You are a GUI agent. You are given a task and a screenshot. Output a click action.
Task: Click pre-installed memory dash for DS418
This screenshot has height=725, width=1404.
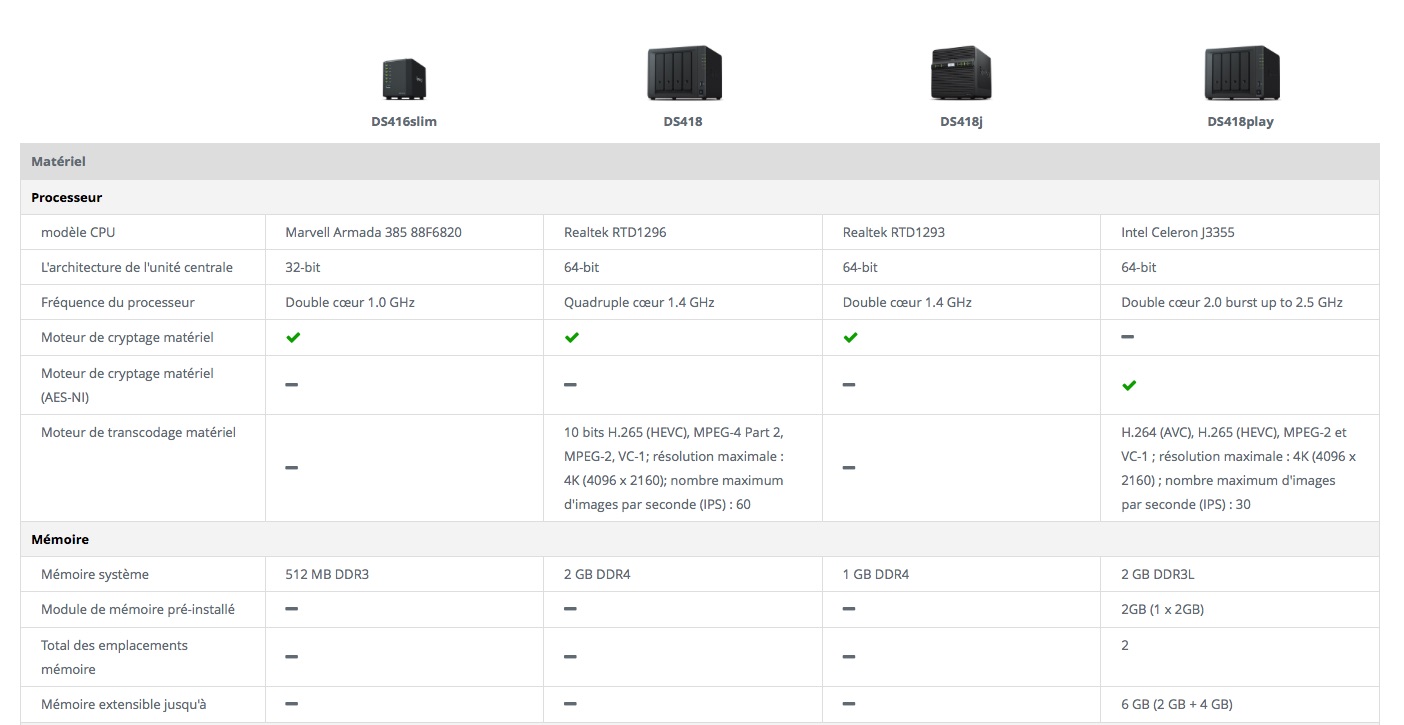coord(570,609)
